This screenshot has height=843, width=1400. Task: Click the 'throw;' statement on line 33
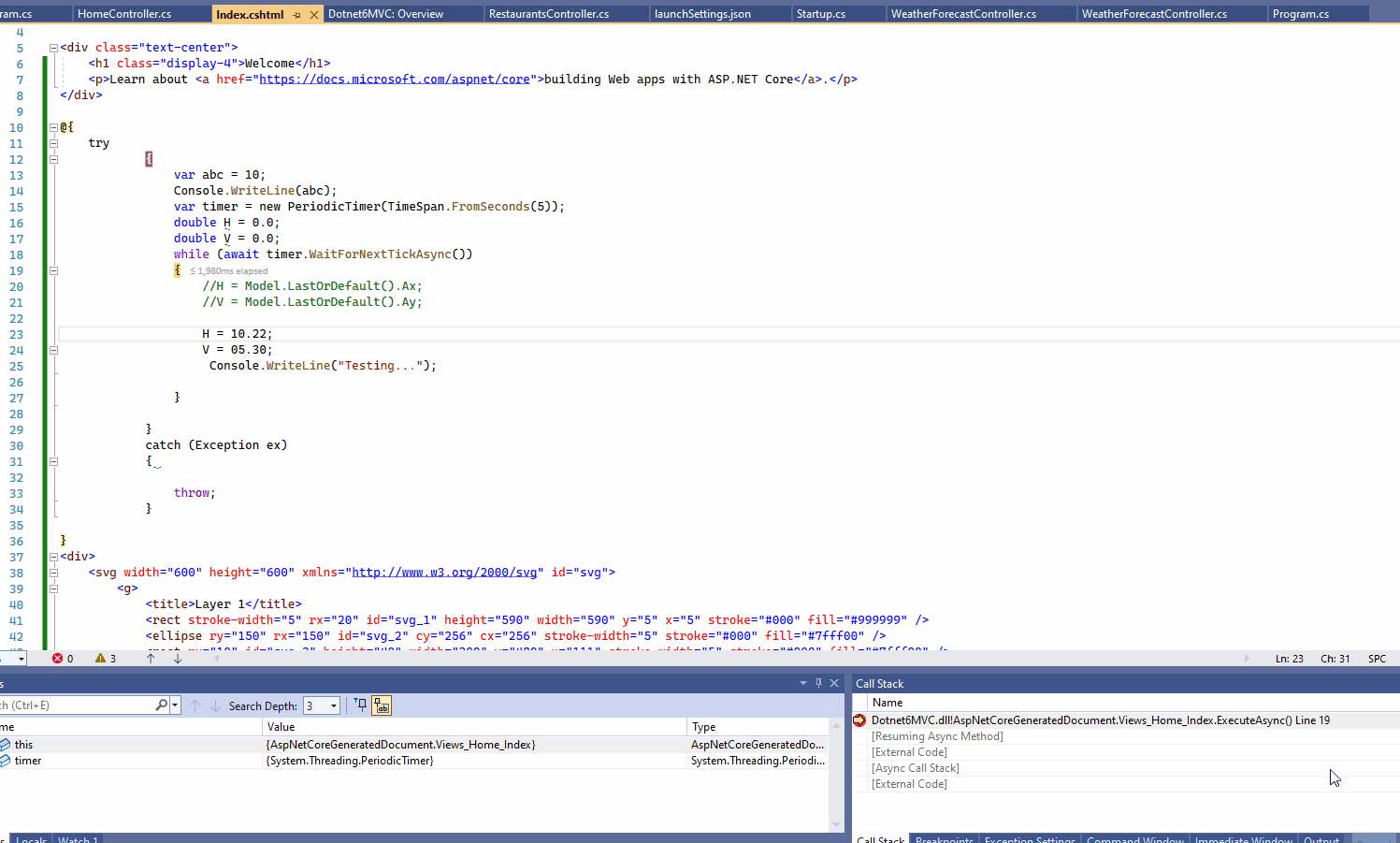tap(195, 493)
